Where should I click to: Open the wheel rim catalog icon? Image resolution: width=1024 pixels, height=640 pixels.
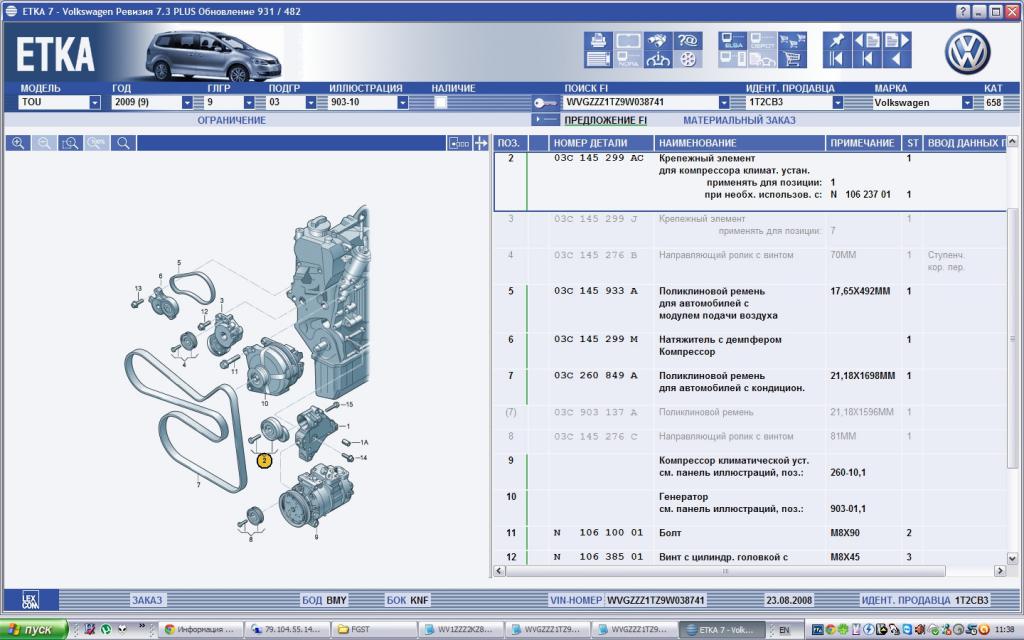click(x=688, y=59)
